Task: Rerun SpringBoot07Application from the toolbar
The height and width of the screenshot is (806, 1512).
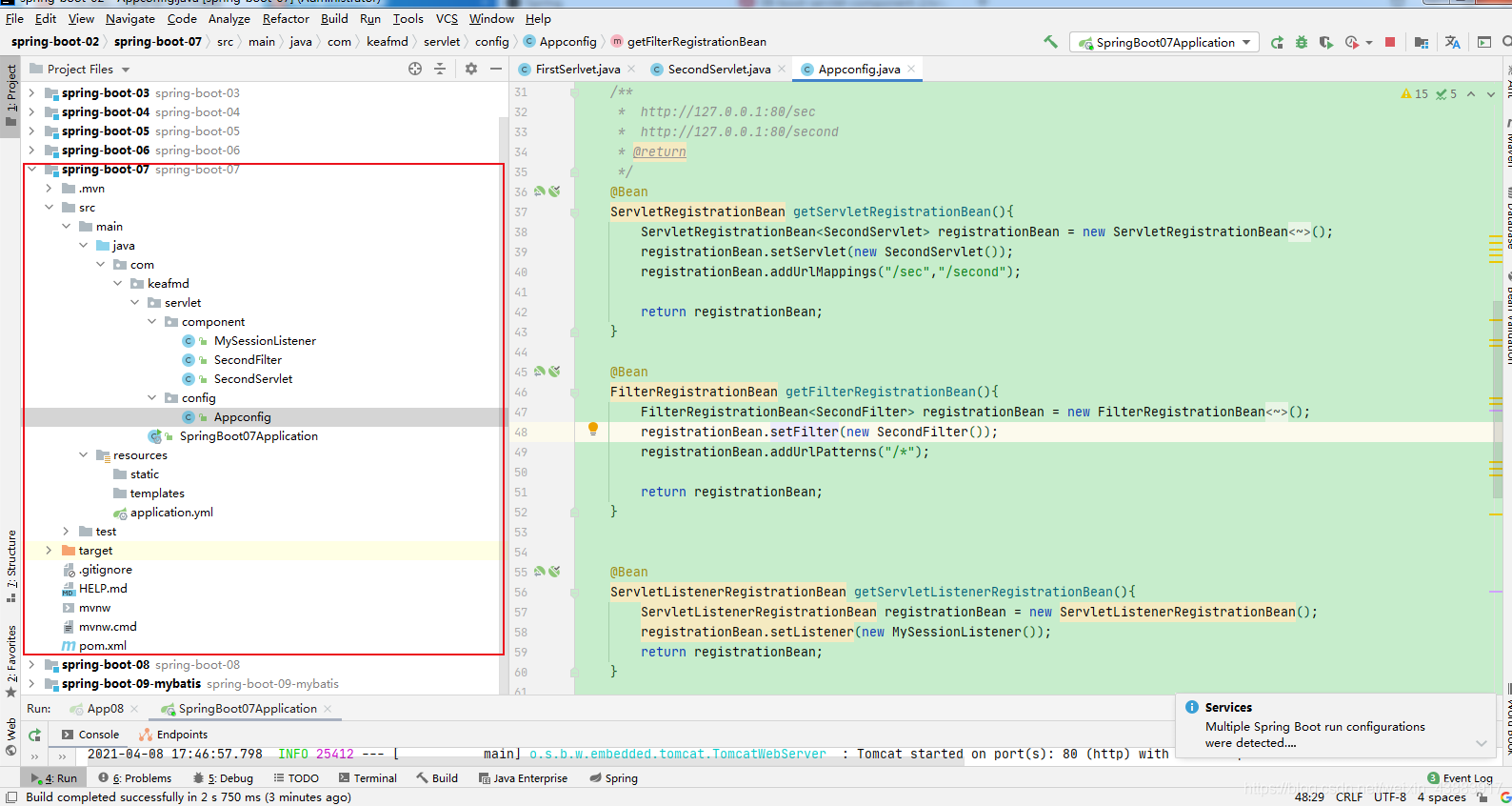Action: click(1277, 42)
